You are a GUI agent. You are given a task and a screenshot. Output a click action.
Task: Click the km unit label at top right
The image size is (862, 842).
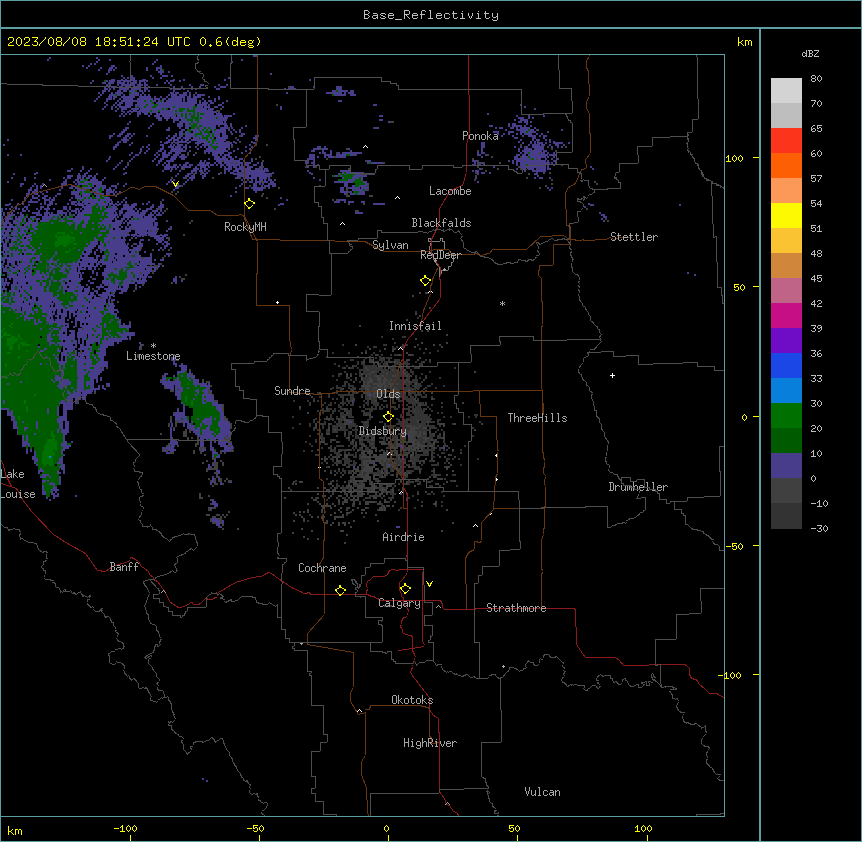click(745, 42)
